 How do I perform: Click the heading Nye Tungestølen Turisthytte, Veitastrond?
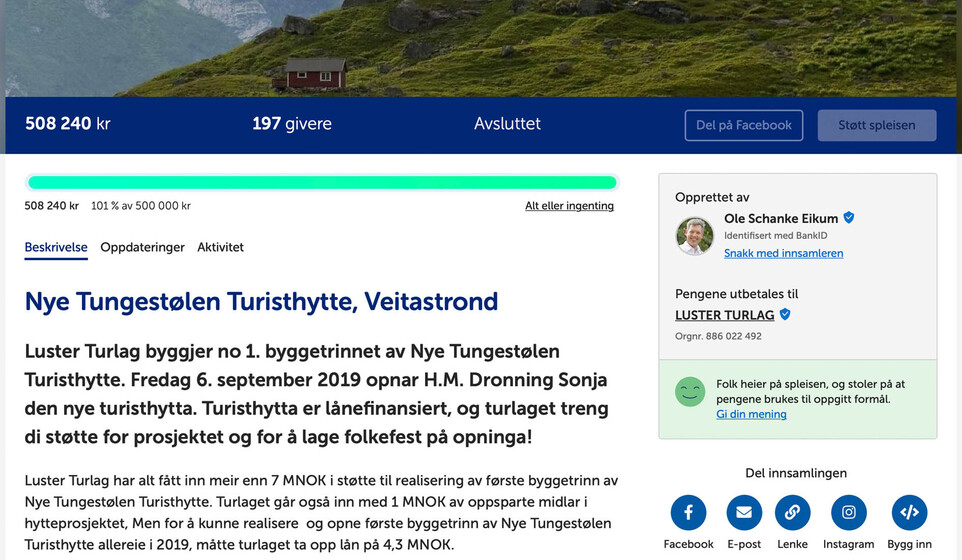(261, 302)
